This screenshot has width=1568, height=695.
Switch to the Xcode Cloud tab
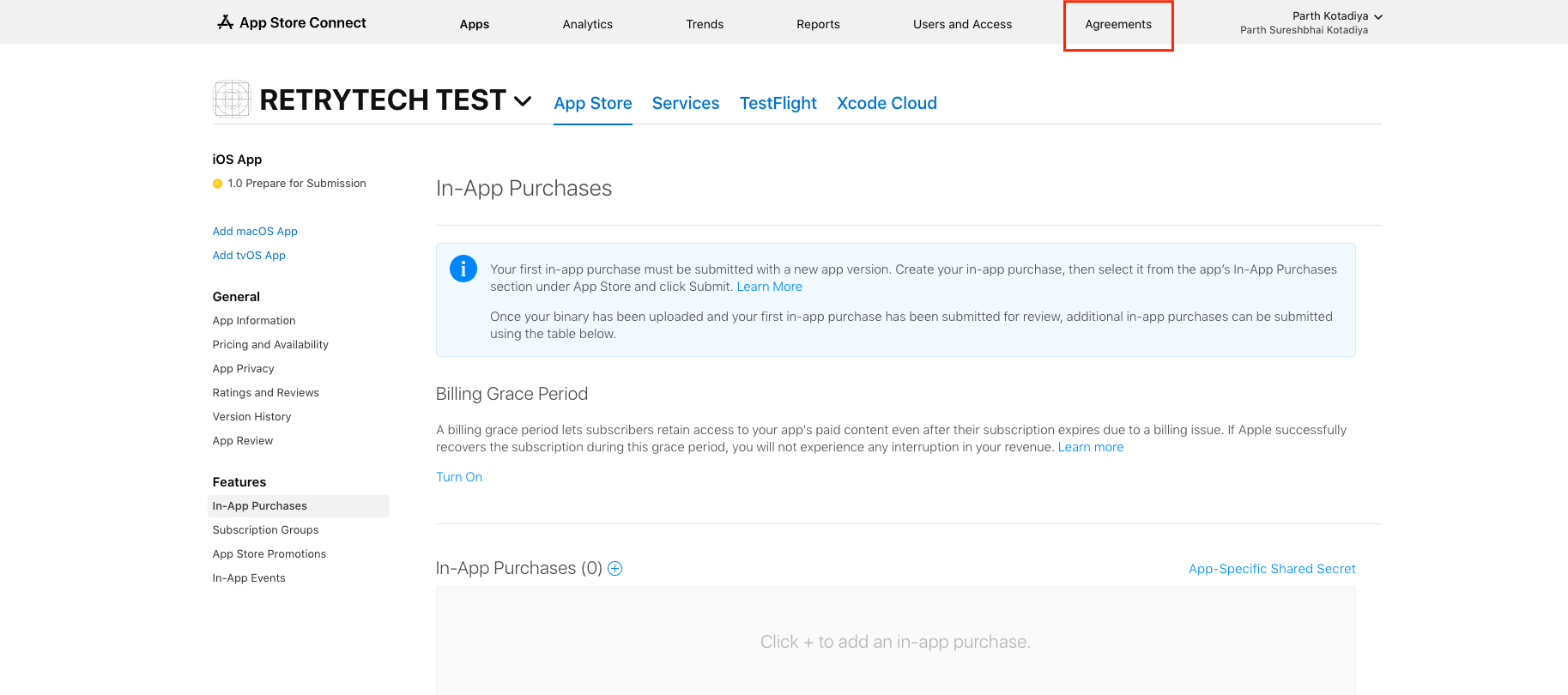[x=887, y=103]
